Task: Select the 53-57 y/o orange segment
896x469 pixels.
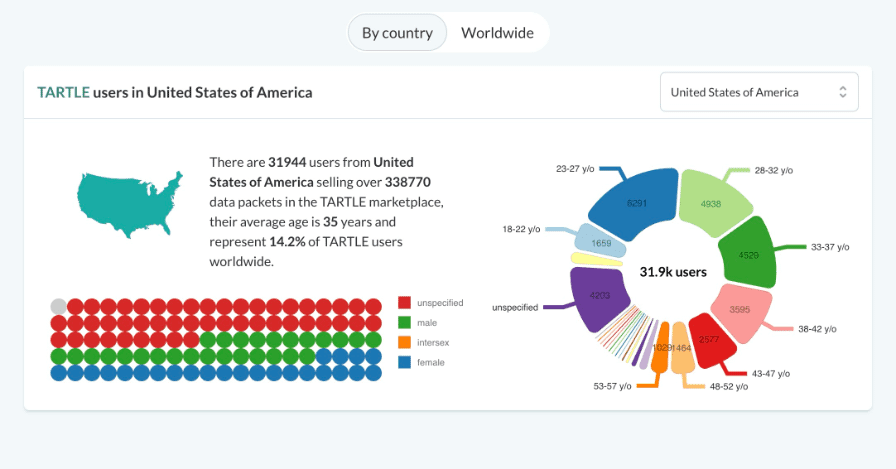Action: [x=661, y=347]
